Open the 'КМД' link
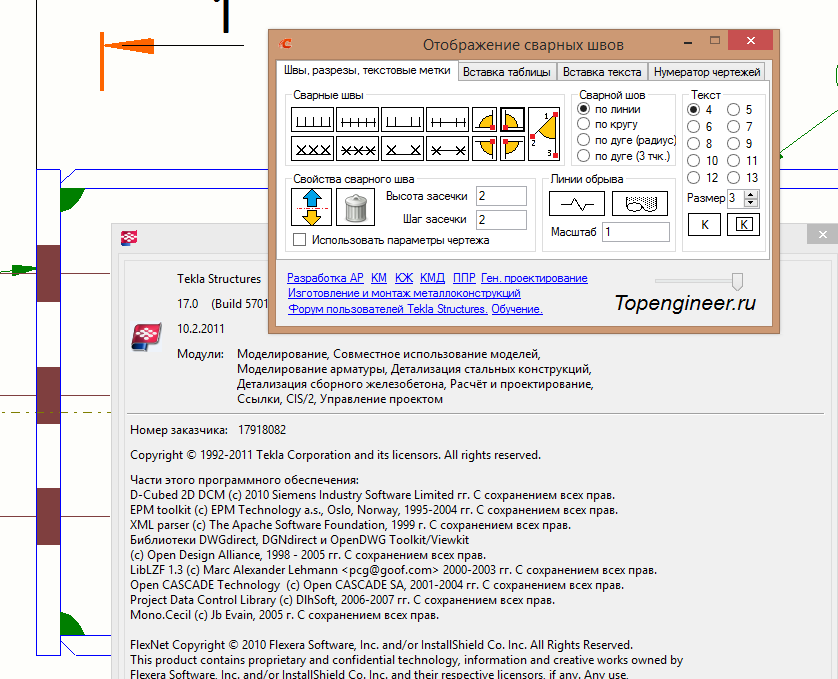Screen dimensions: 838x679 [x=432, y=278]
